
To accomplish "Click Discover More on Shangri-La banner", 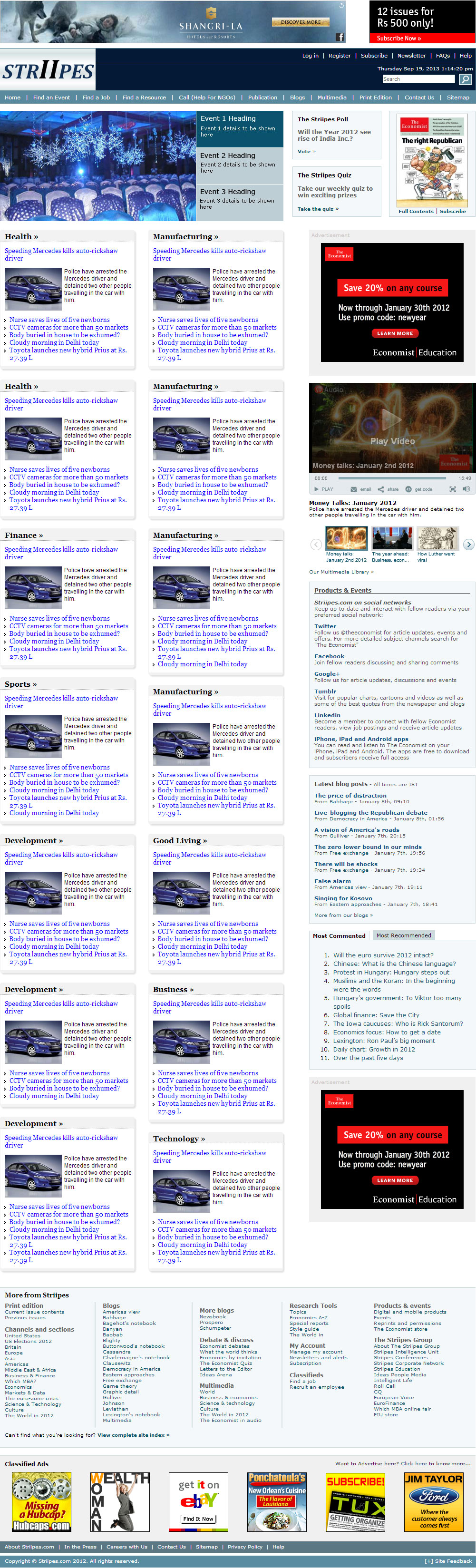I will click(301, 22).
